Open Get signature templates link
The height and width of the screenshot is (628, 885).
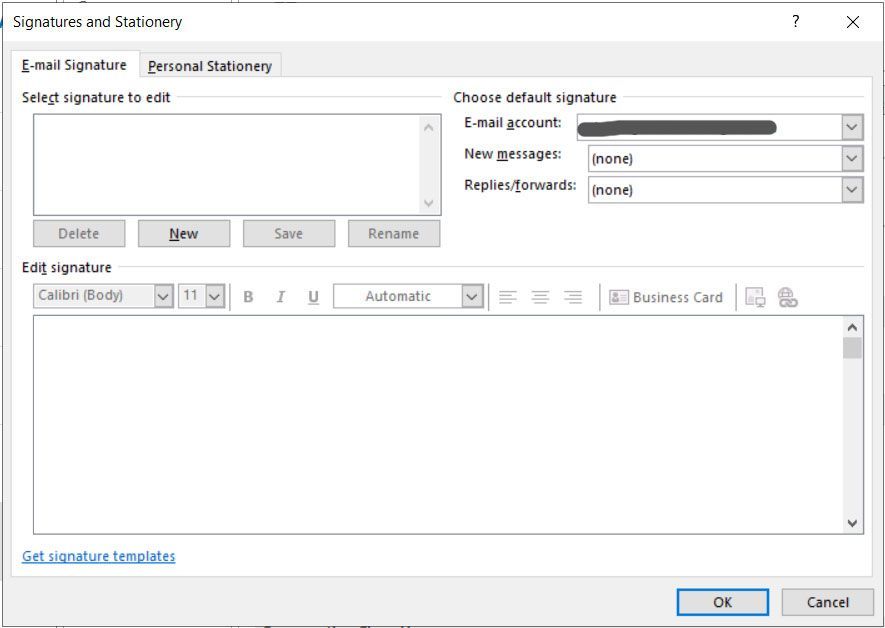click(99, 556)
